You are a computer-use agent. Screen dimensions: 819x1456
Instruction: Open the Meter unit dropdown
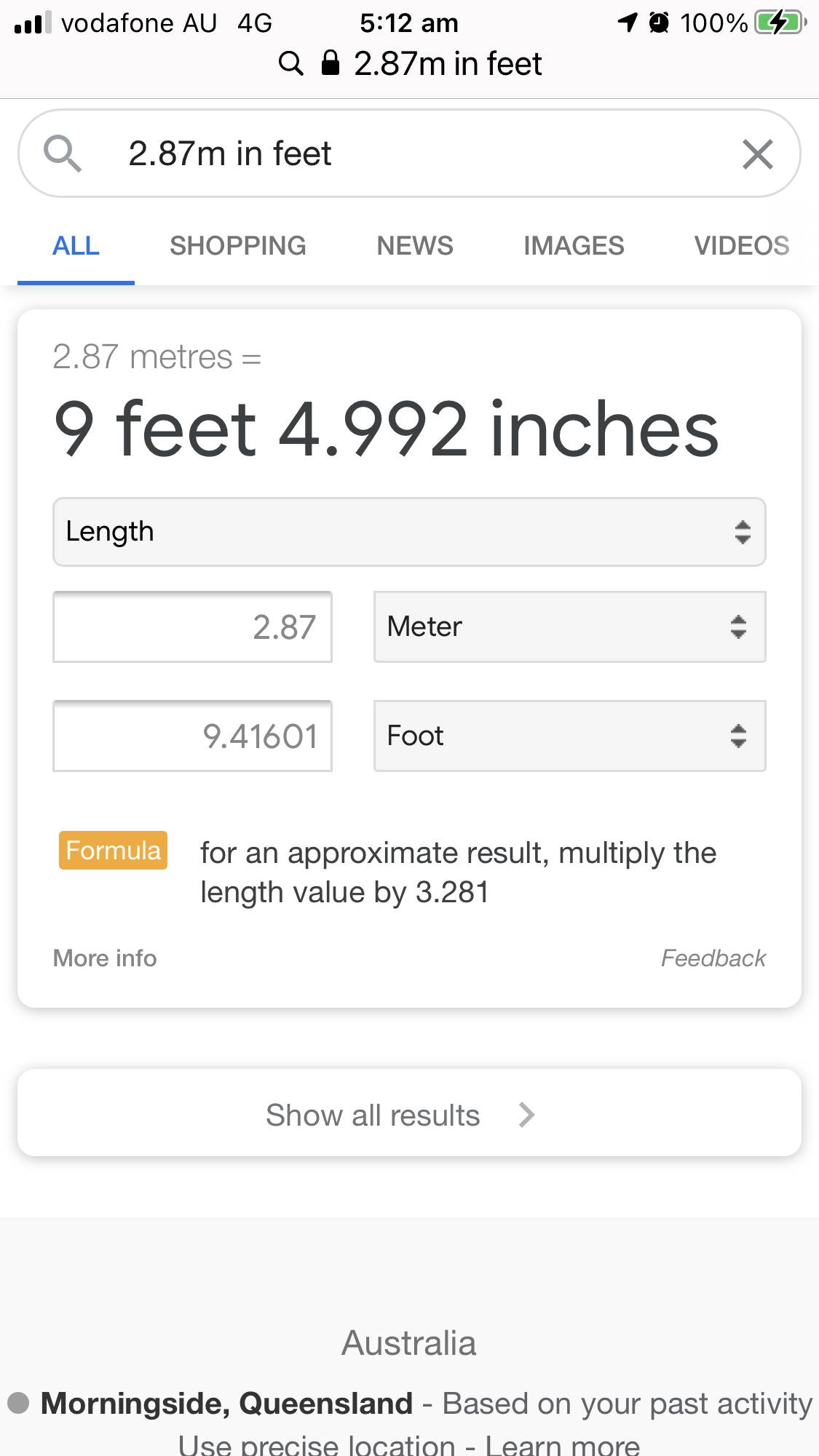569,626
